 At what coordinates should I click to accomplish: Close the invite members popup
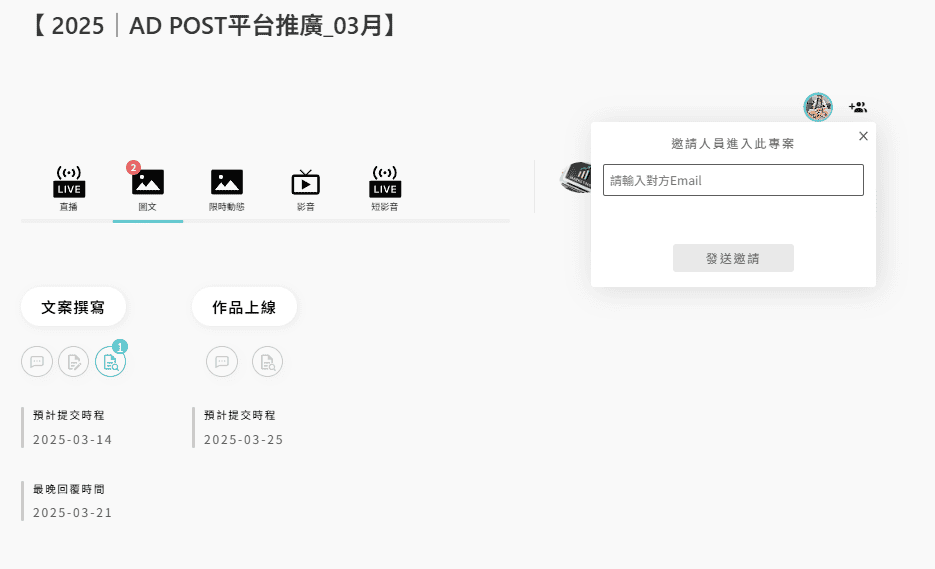(x=863, y=136)
